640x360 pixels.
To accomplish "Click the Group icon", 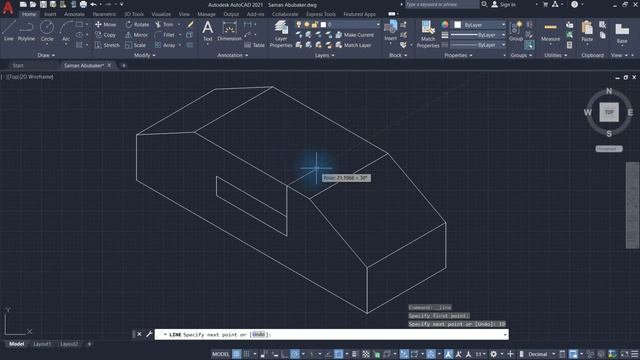I will tap(516, 31).
